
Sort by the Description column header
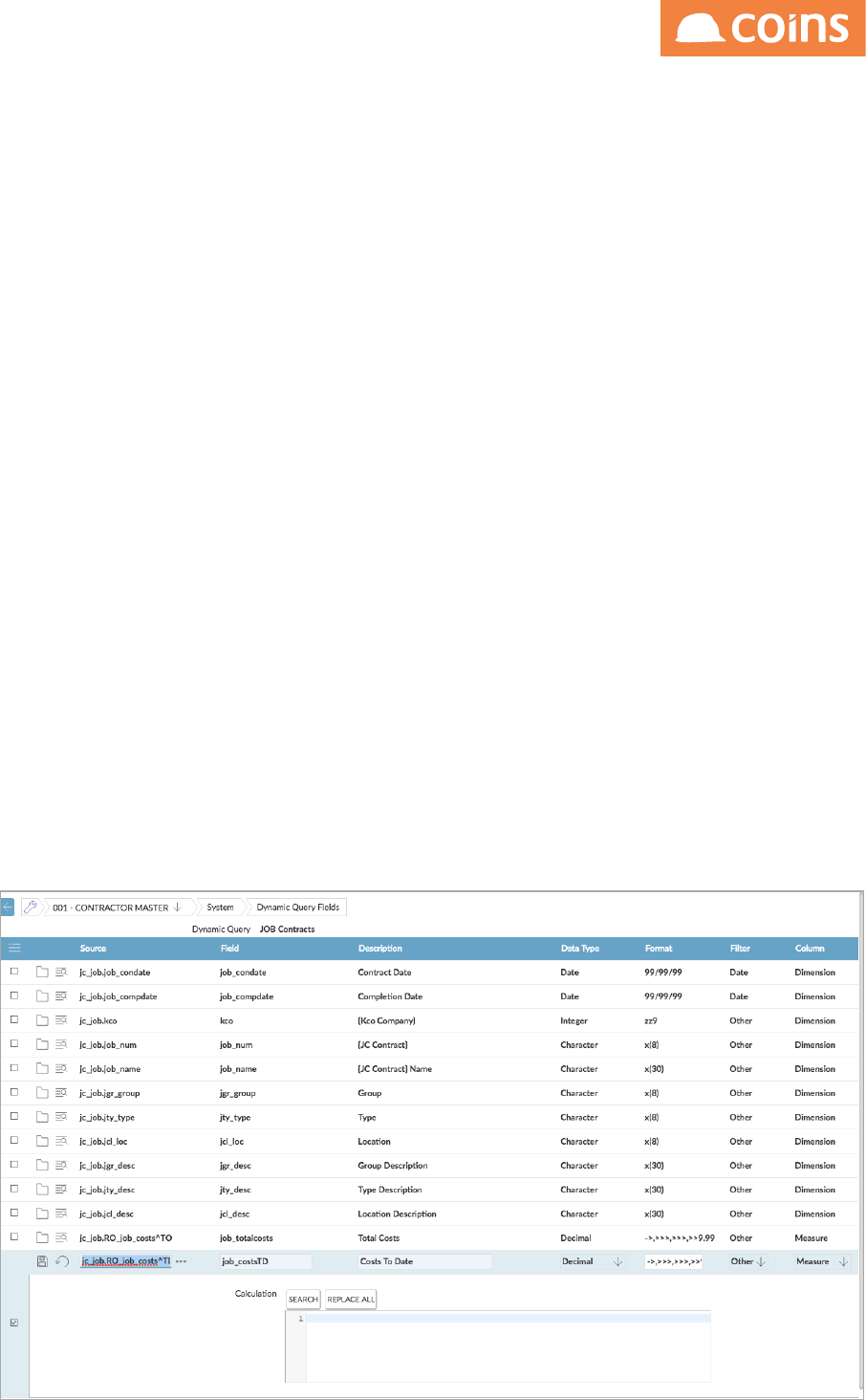(380, 949)
